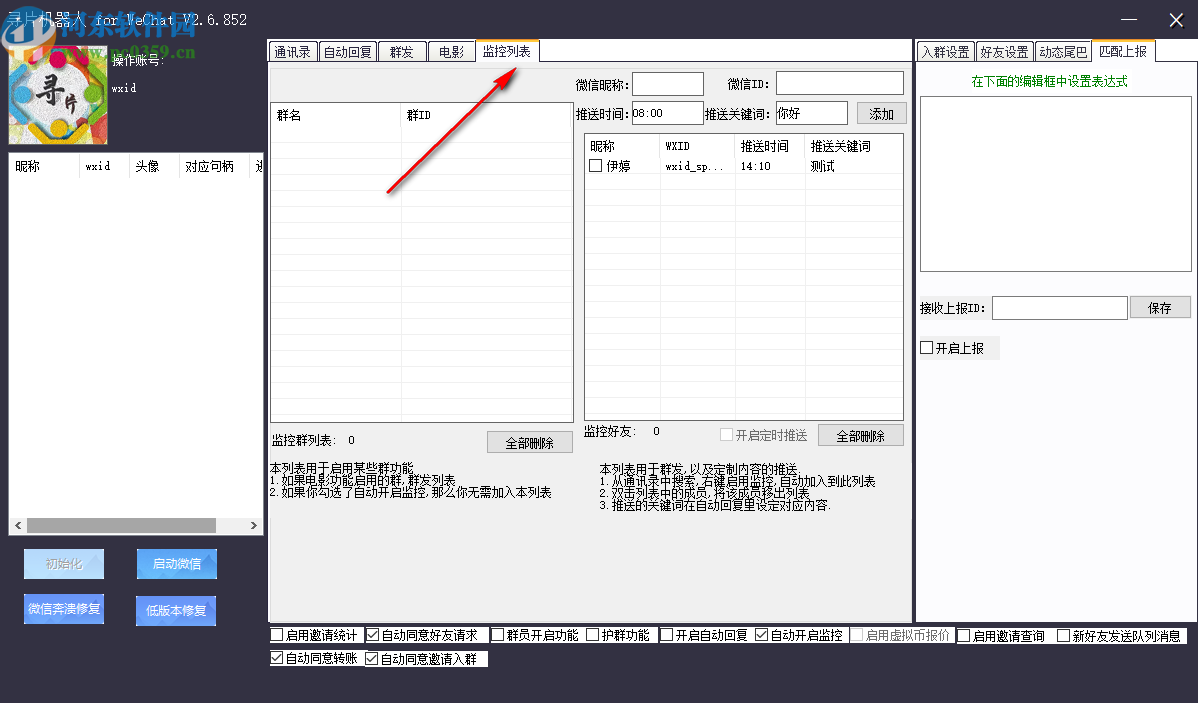Toggle the 新好友发送队列消息 checkbox
Viewport: 1198px width, 703px height.
point(1064,636)
